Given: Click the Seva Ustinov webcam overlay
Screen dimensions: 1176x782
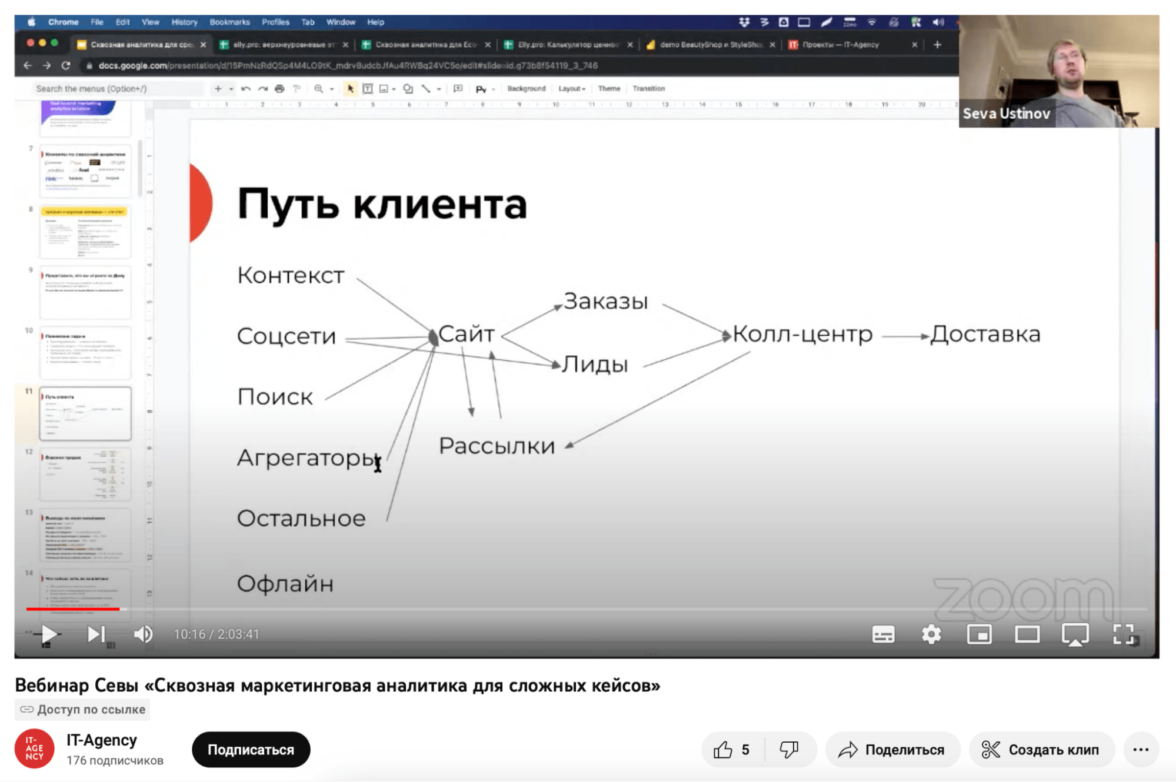Looking at the screenshot, I should tap(1058, 71).
